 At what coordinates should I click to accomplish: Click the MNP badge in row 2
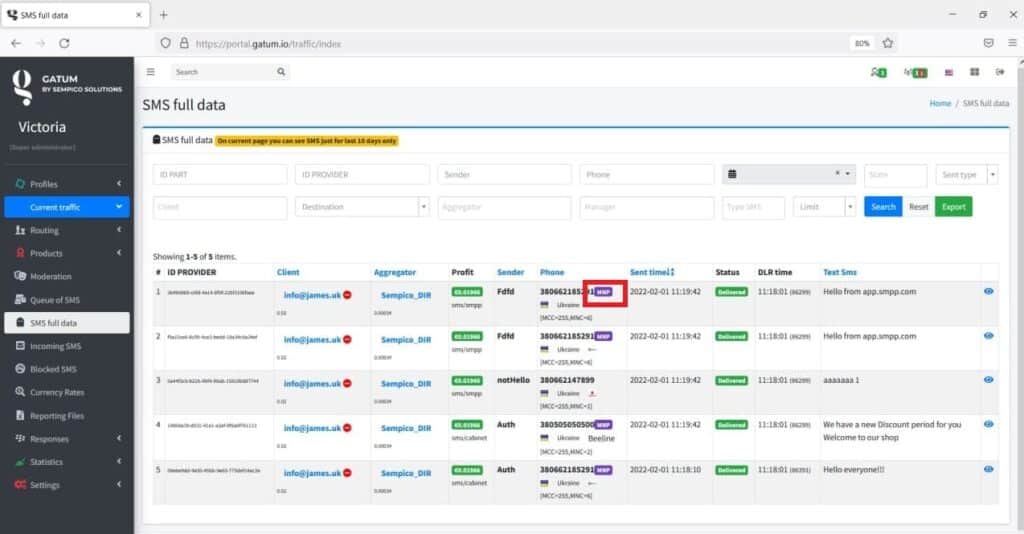pos(603,336)
